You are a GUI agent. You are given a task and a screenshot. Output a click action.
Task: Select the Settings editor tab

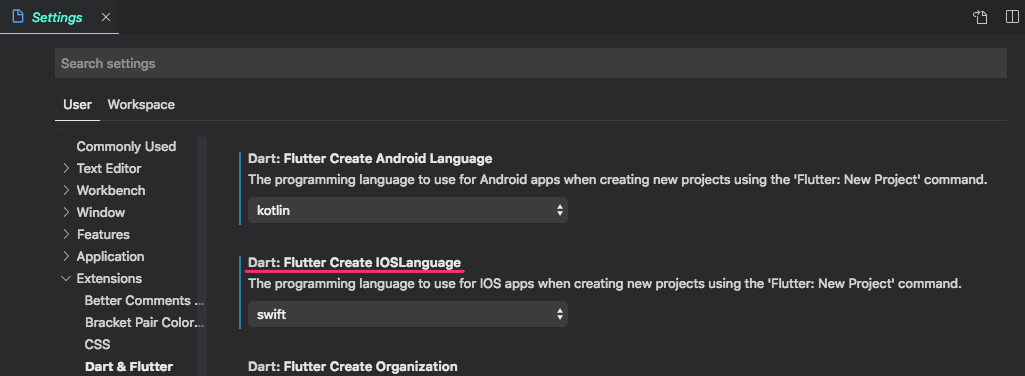pyautogui.click(x=59, y=17)
